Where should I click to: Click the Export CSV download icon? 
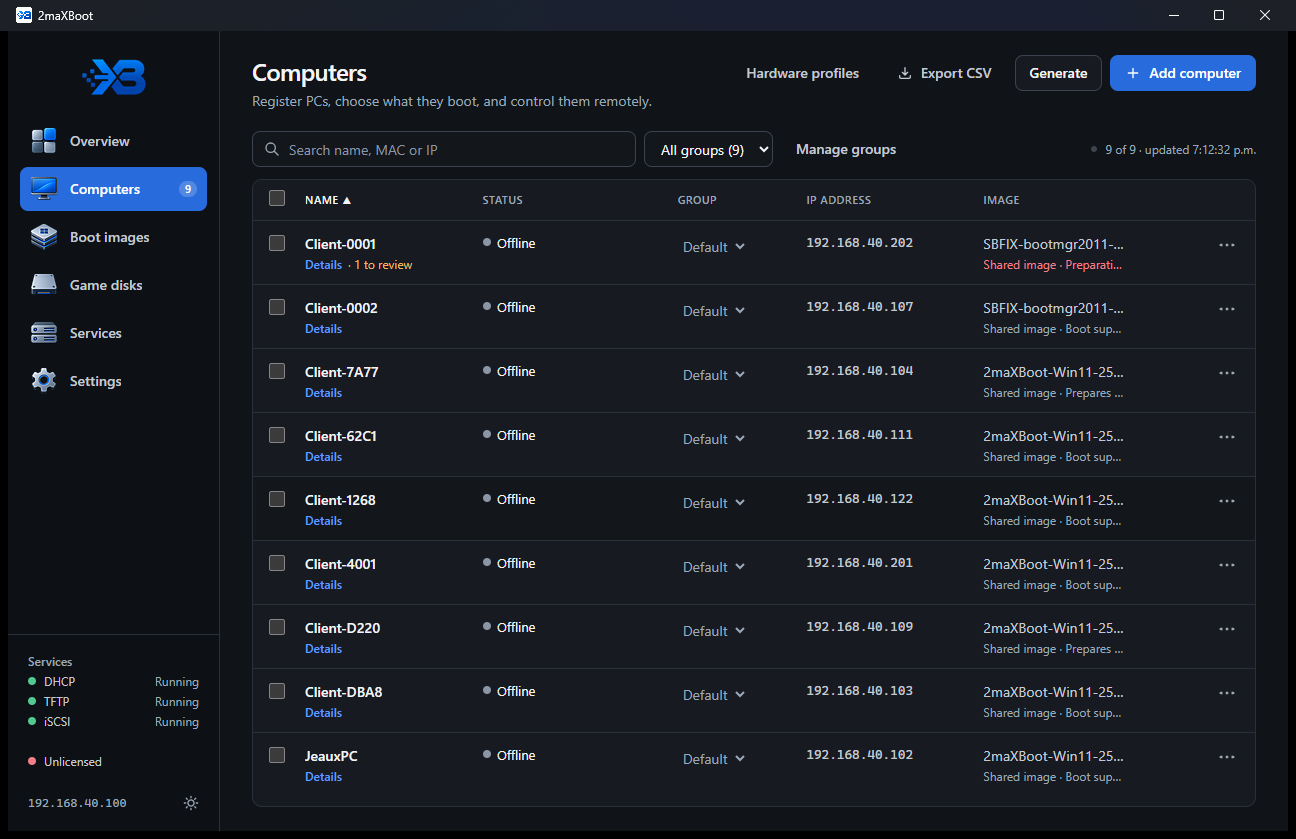[905, 73]
